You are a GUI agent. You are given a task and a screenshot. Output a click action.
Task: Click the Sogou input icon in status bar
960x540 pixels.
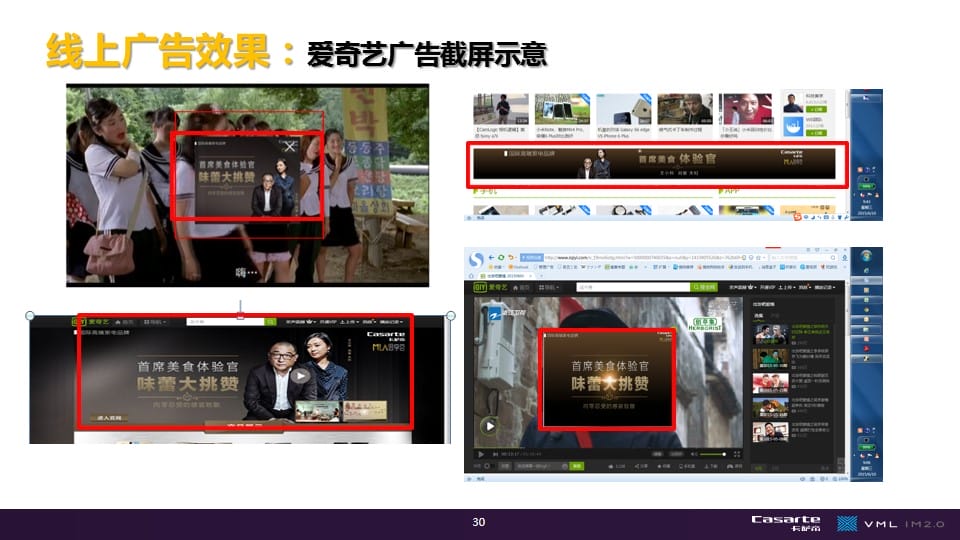click(x=797, y=217)
